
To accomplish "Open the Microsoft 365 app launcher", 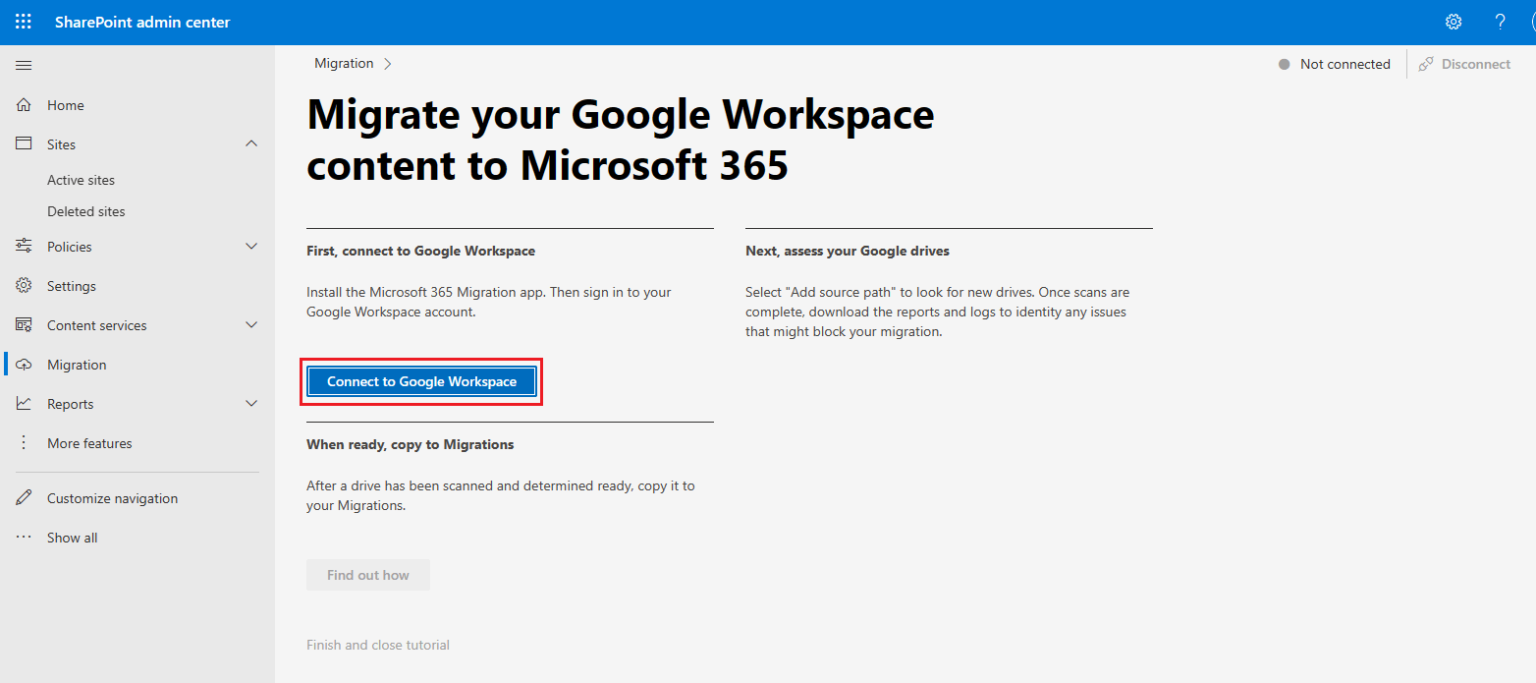I will [22, 21].
